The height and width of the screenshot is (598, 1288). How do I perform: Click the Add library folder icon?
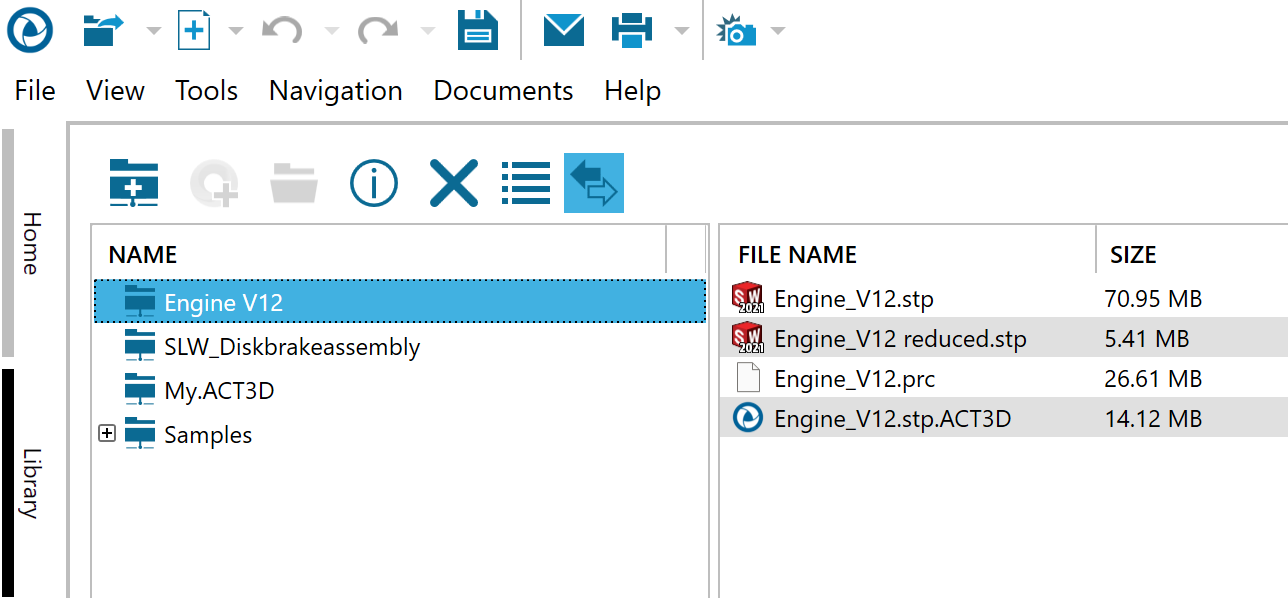click(134, 183)
